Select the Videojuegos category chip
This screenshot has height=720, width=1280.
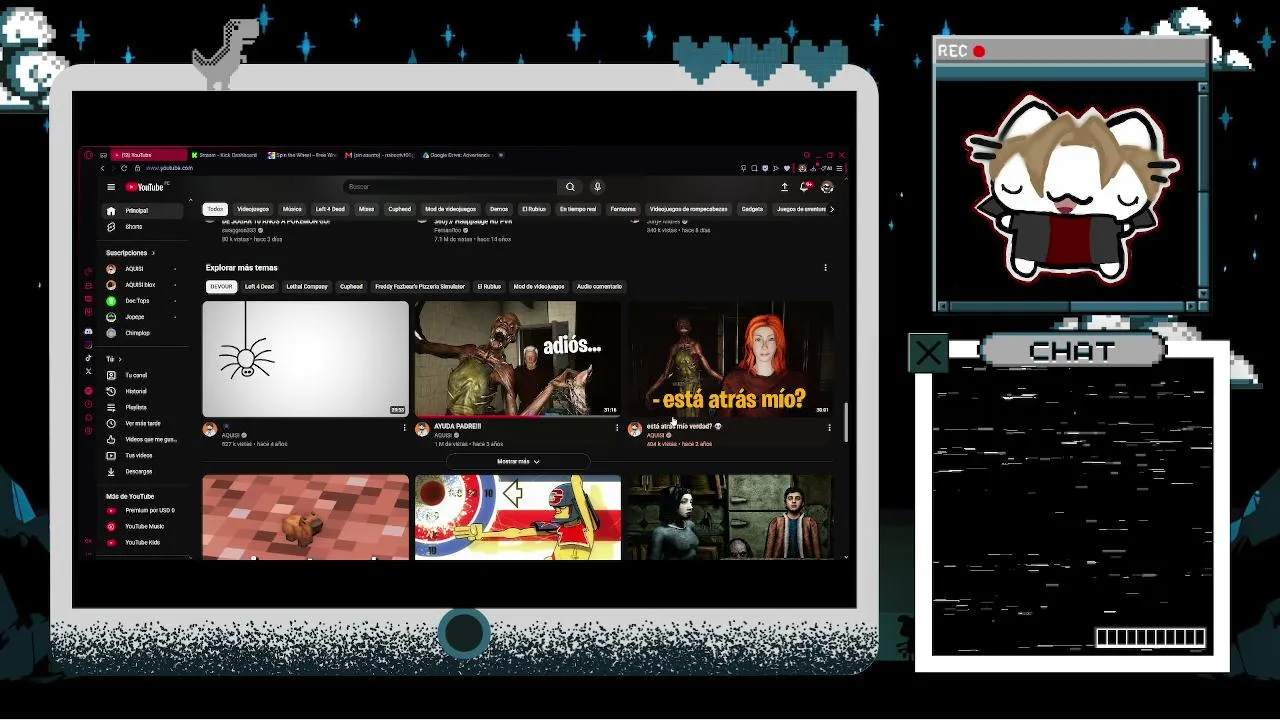[253, 209]
